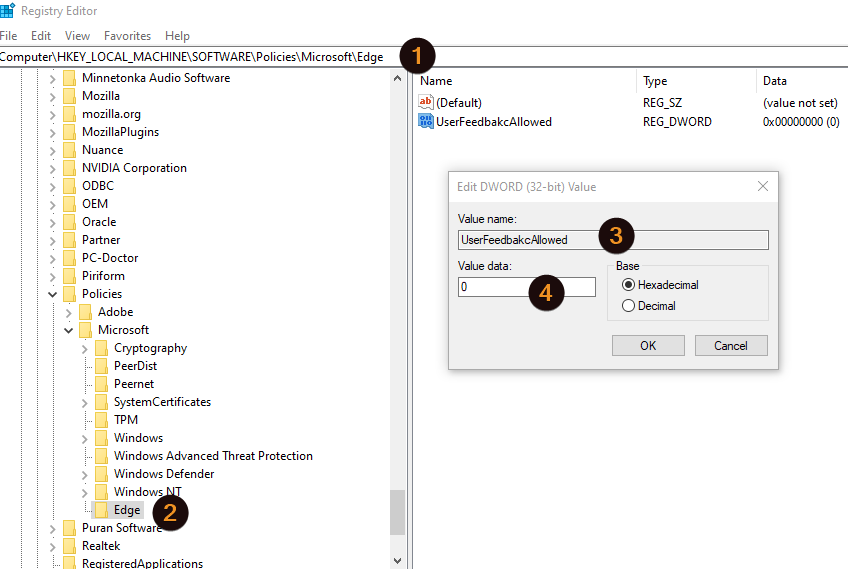Open the View menu
Viewport: 848px width, 569px height.
click(77, 36)
